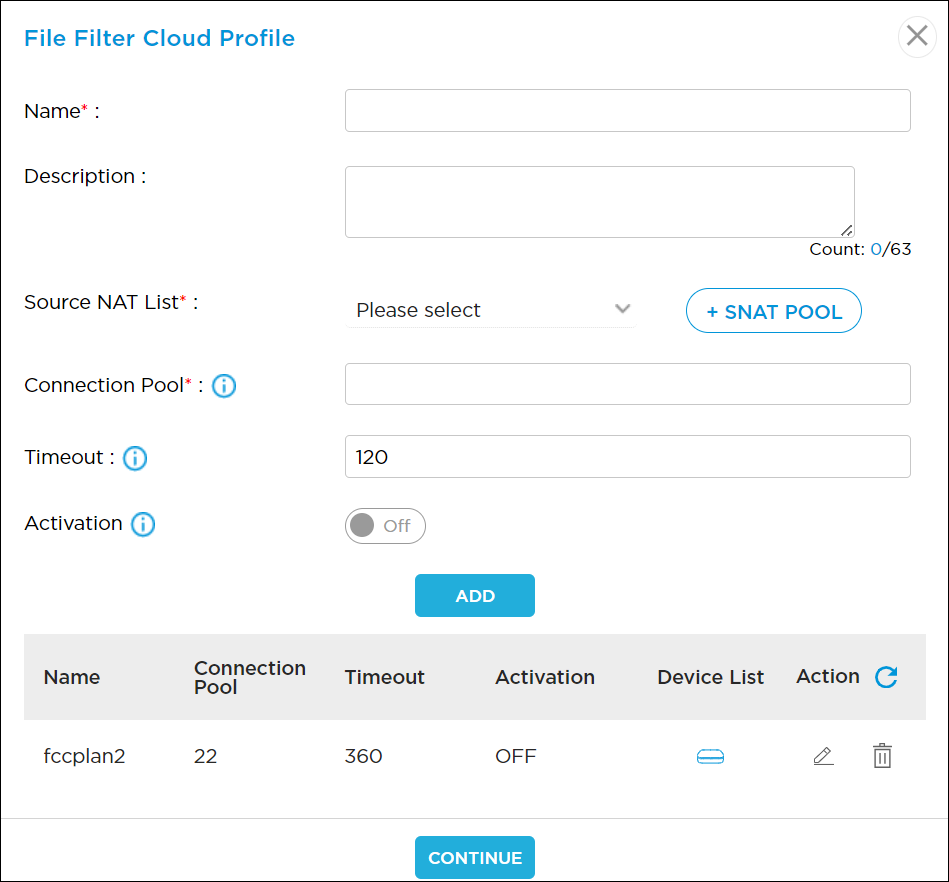Click the Device List column header
The image size is (949, 882).
[x=711, y=677]
